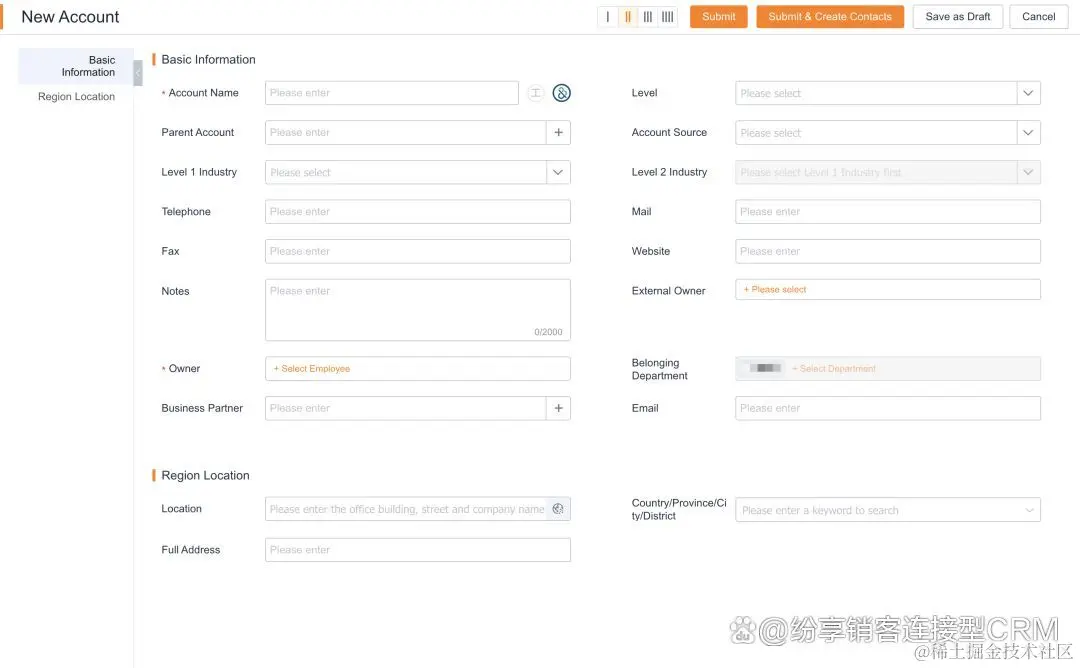1080x668 pixels.
Task: Click the map locate icon in Location field
Action: point(558,509)
